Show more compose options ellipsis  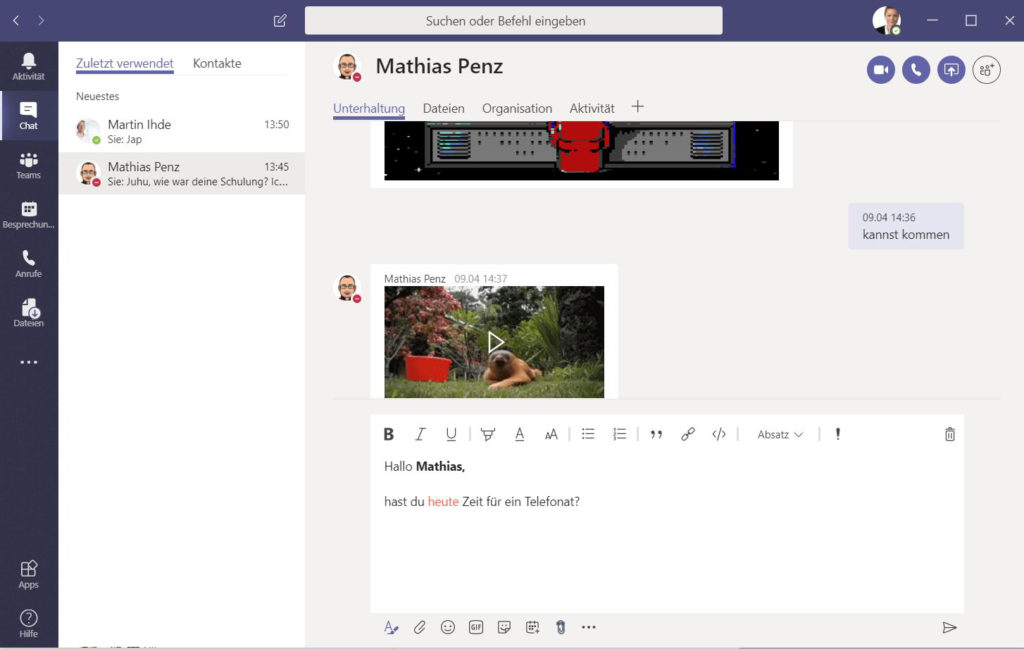tap(588, 627)
